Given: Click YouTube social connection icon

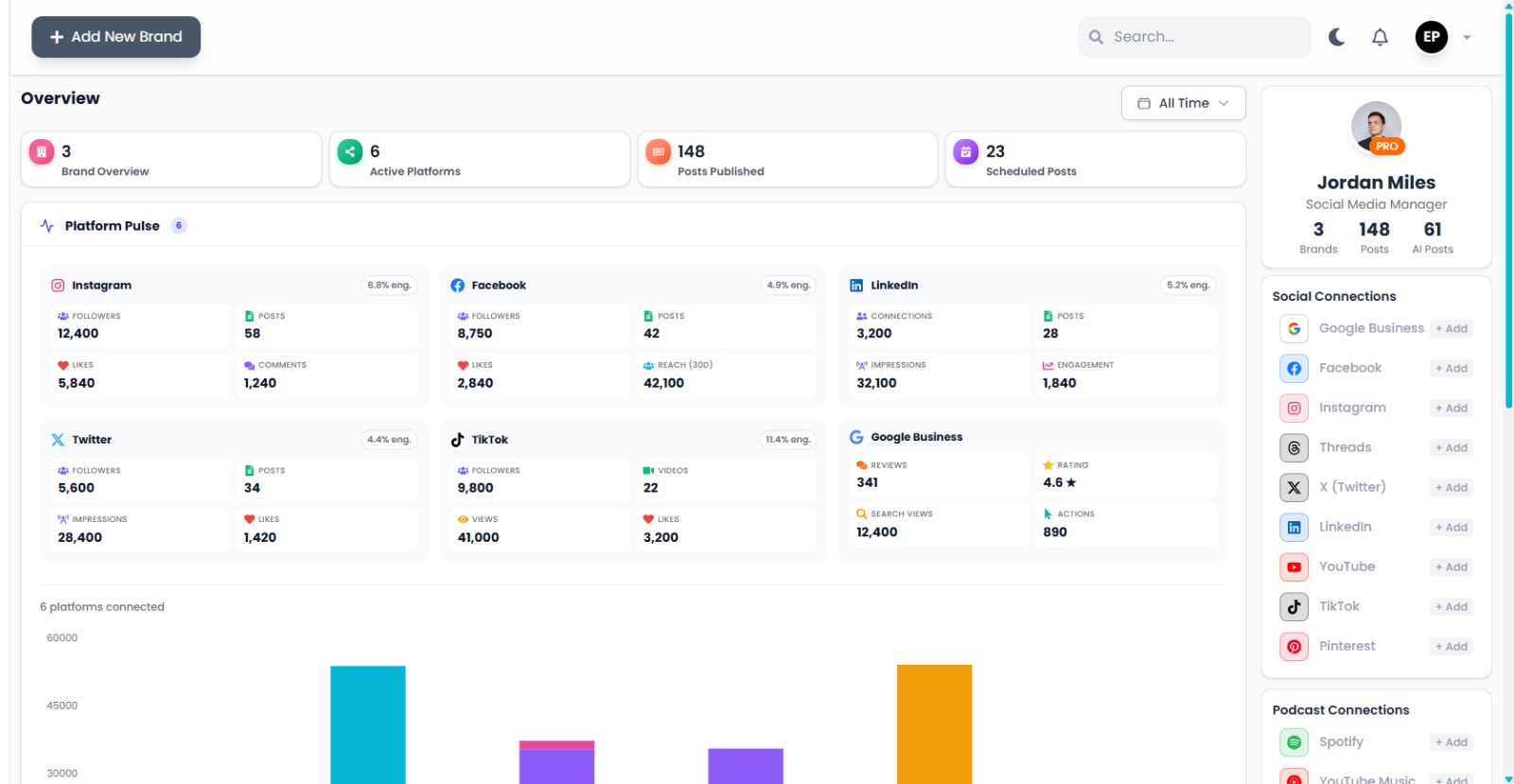Looking at the screenshot, I should [1294, 567].
